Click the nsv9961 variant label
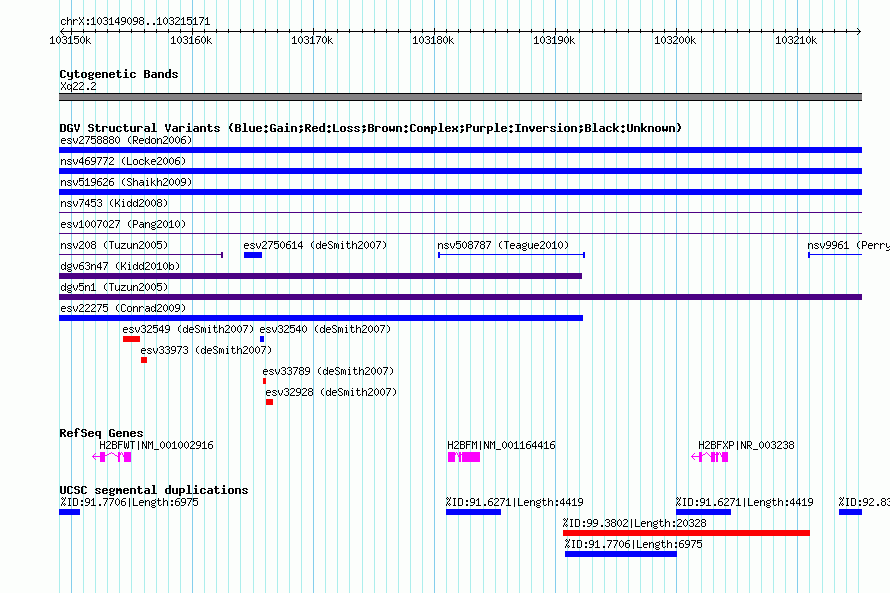The height and width of the screenshot is (593, 890). pyautogui.click(x=848, y=245)
